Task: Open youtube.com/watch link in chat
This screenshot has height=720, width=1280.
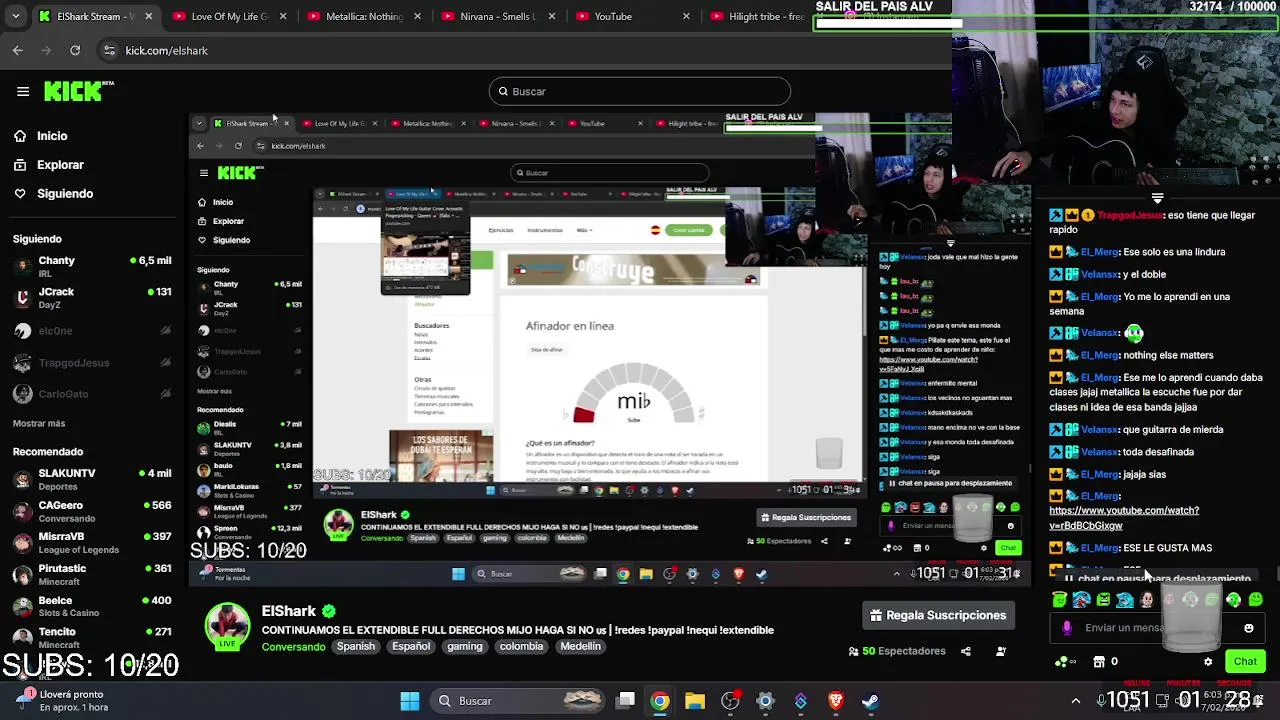Action: click(x=1123, y=518)
